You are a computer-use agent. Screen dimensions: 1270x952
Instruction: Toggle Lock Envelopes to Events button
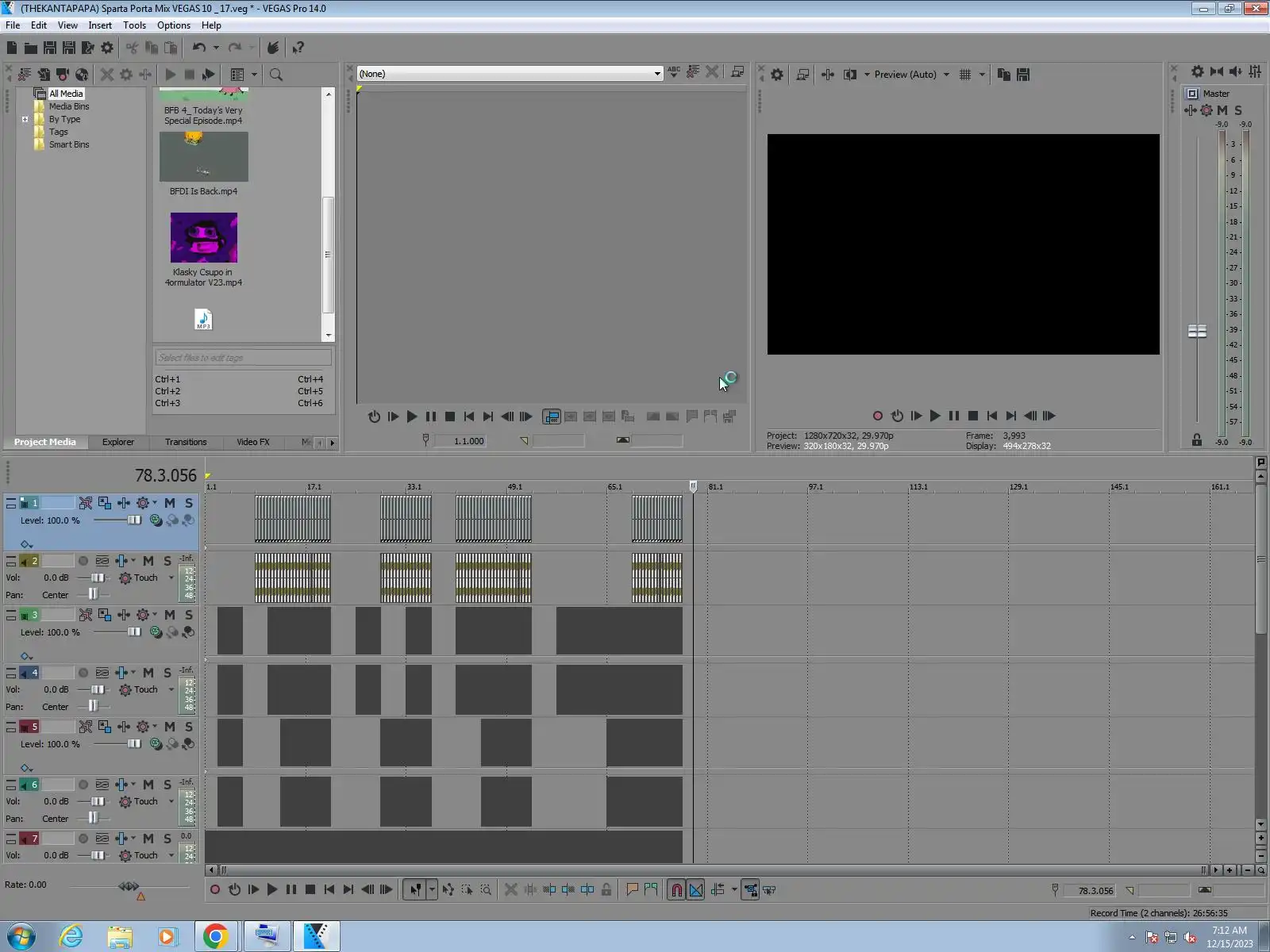(x=750, y=890)
